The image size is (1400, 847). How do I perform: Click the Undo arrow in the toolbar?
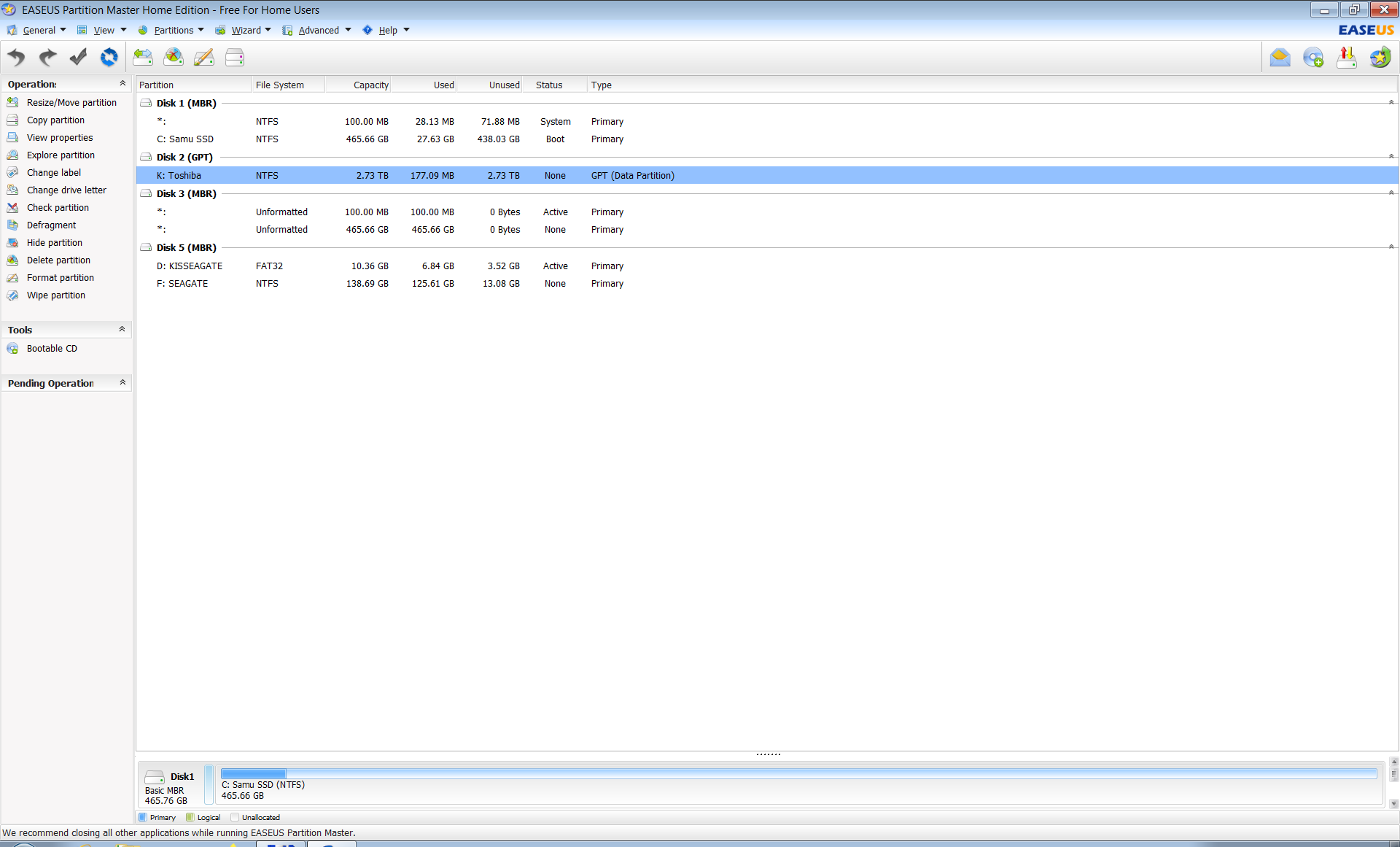17,57
